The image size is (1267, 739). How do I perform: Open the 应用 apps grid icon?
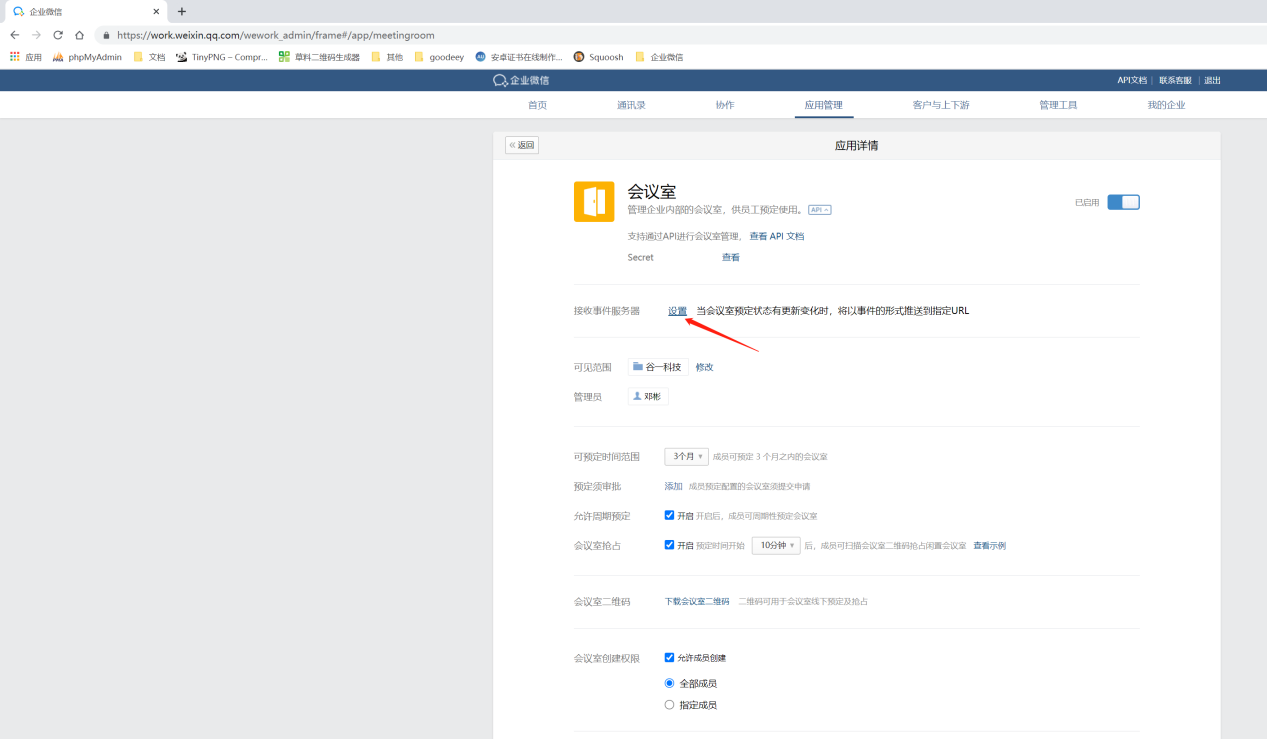coord(12,57)
